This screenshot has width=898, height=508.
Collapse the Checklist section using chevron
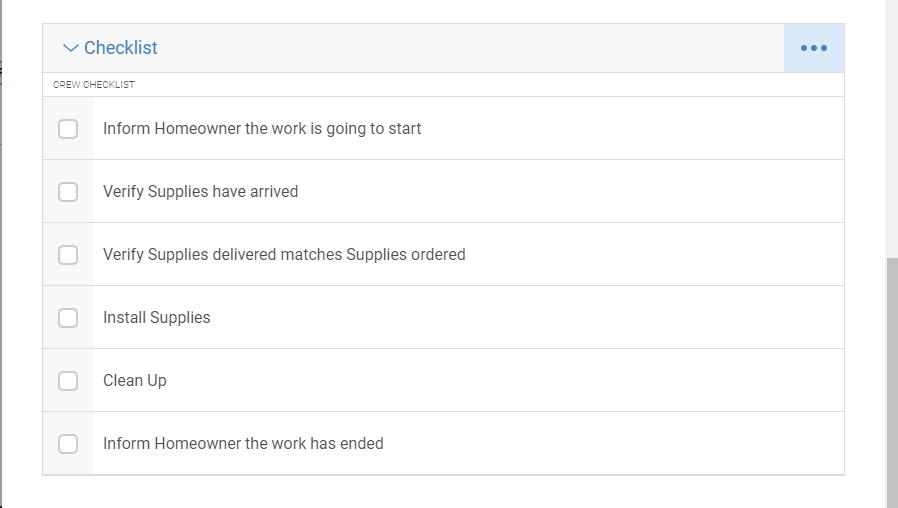tap(70, 48)
